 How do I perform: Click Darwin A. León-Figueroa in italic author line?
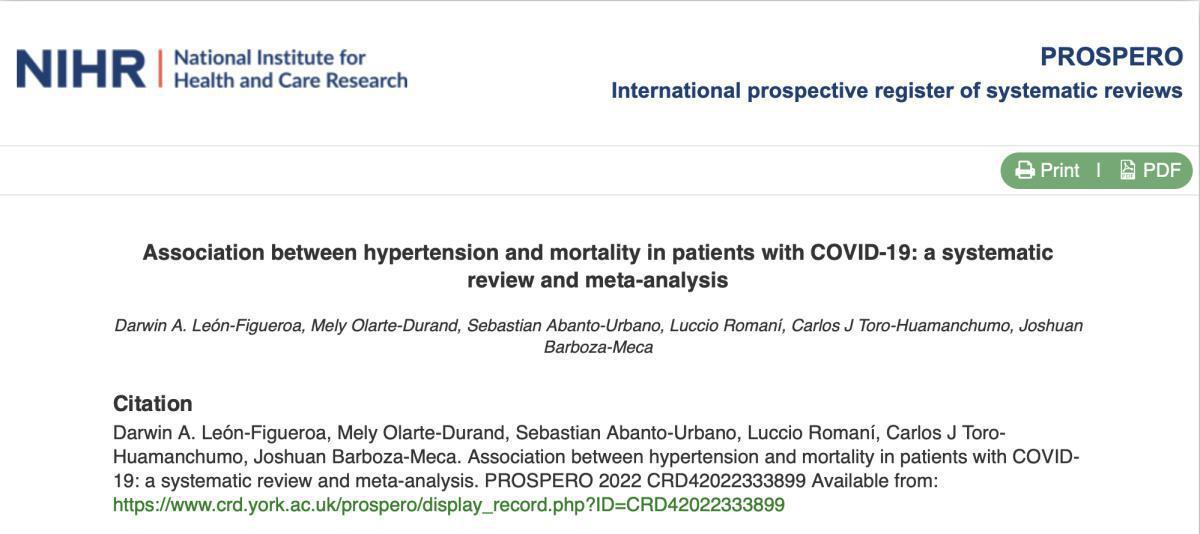[x=208, y=326]
